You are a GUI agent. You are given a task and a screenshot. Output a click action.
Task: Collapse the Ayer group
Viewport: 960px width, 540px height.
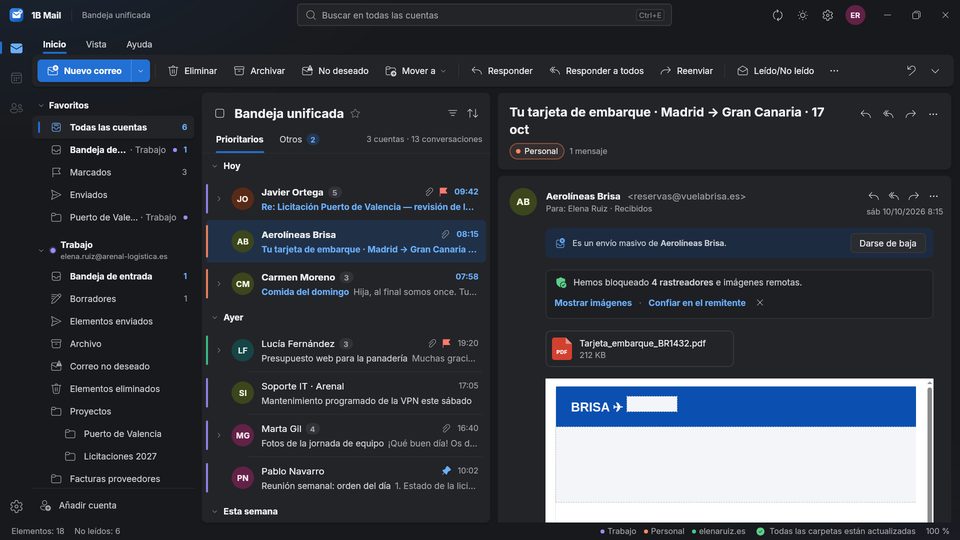tap(214, 318)
